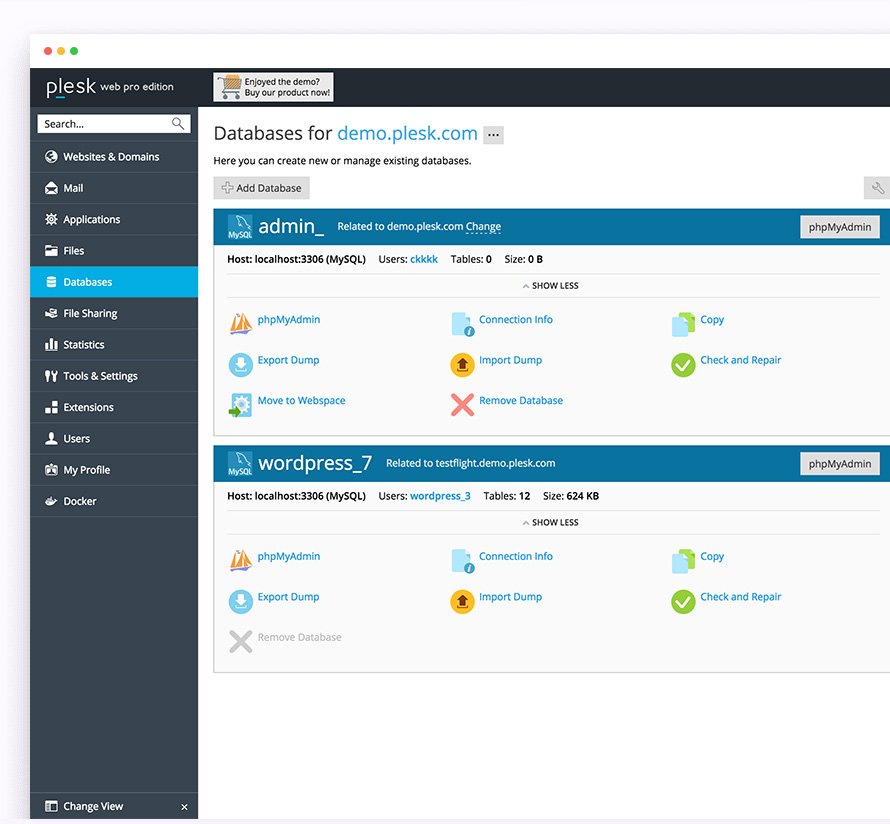Click the demo.plesk.com title link
890x824 pixels.
click(408, 133)
